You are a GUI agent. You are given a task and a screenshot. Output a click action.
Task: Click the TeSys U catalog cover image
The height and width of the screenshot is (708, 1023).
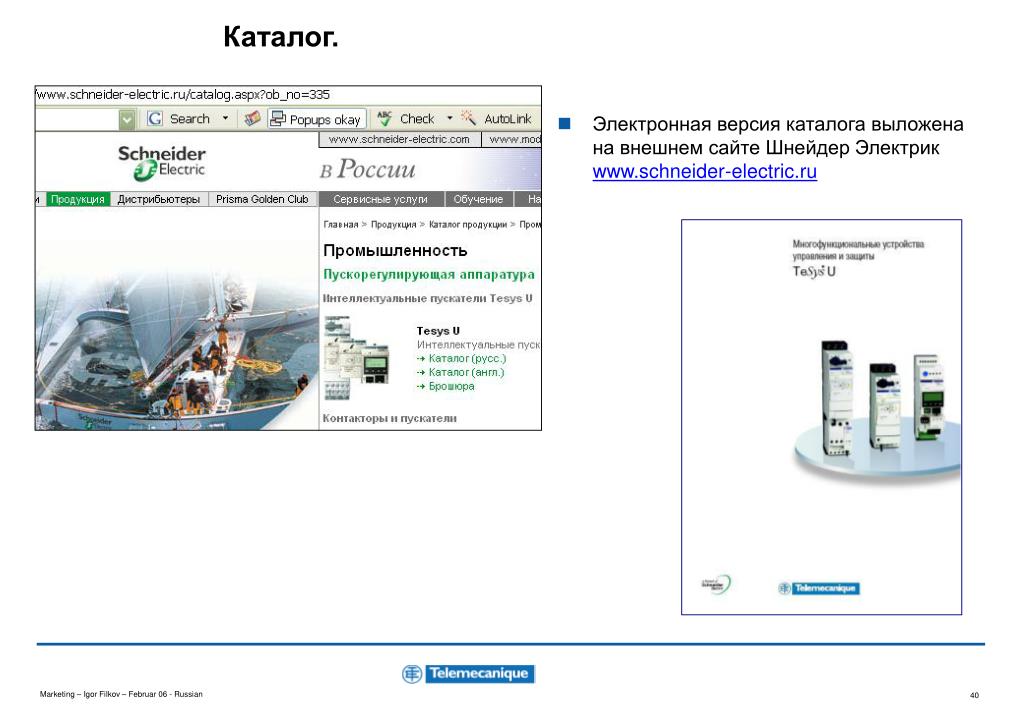[x=821, y=417]
